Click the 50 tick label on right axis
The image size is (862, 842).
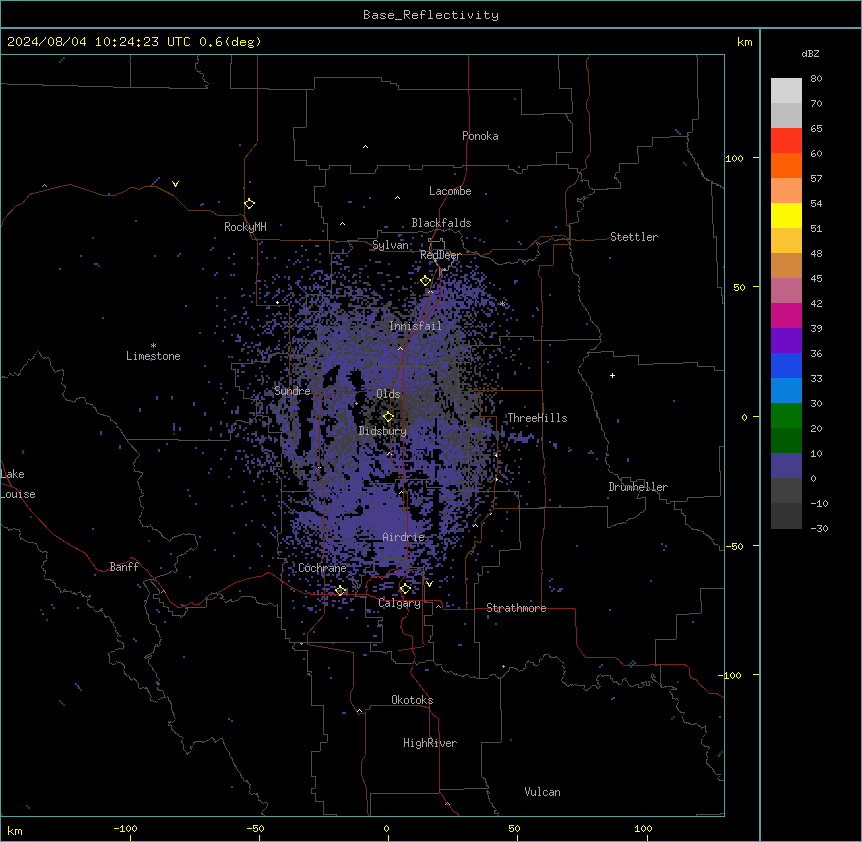(739, 287)
